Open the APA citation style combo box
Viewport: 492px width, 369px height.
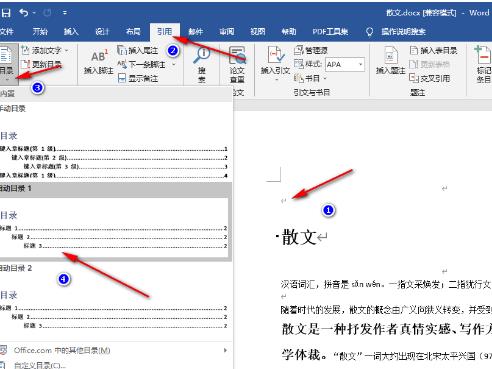click(x=345, y=64)
